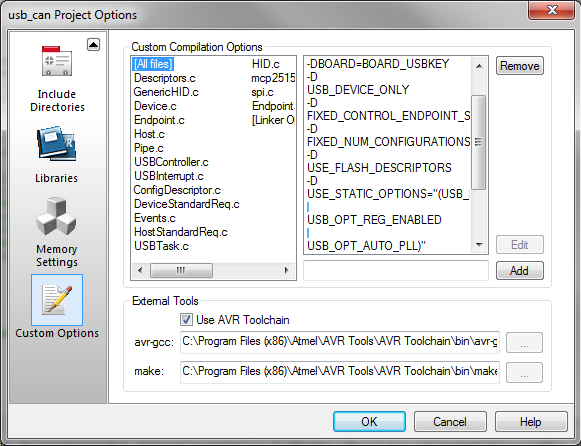
Task: Toggle Use AVR Toolchain checkbox
Action: [186, 319]
